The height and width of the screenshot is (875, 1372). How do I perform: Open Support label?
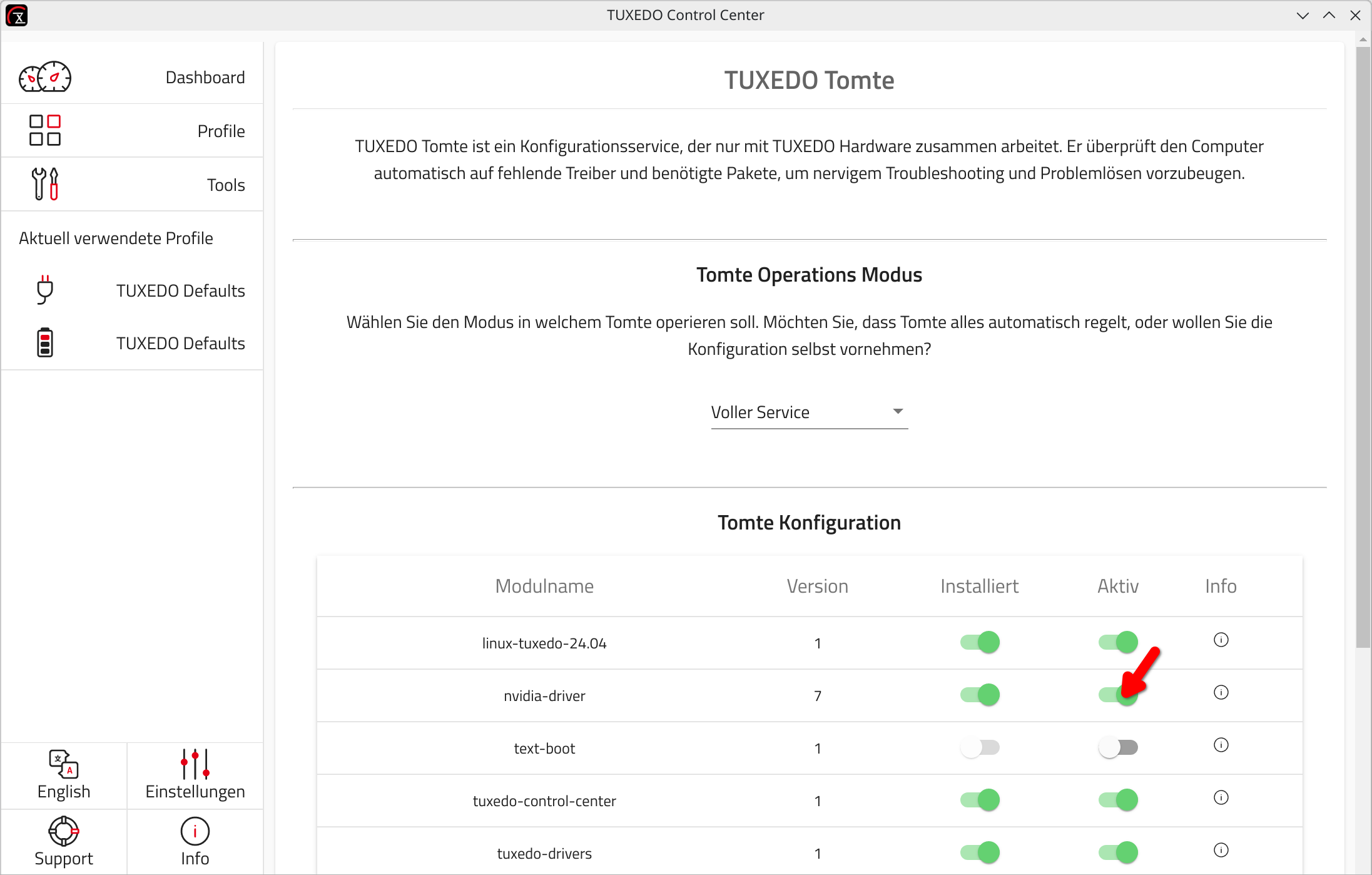pyautogui.click(x=64, y=859)
